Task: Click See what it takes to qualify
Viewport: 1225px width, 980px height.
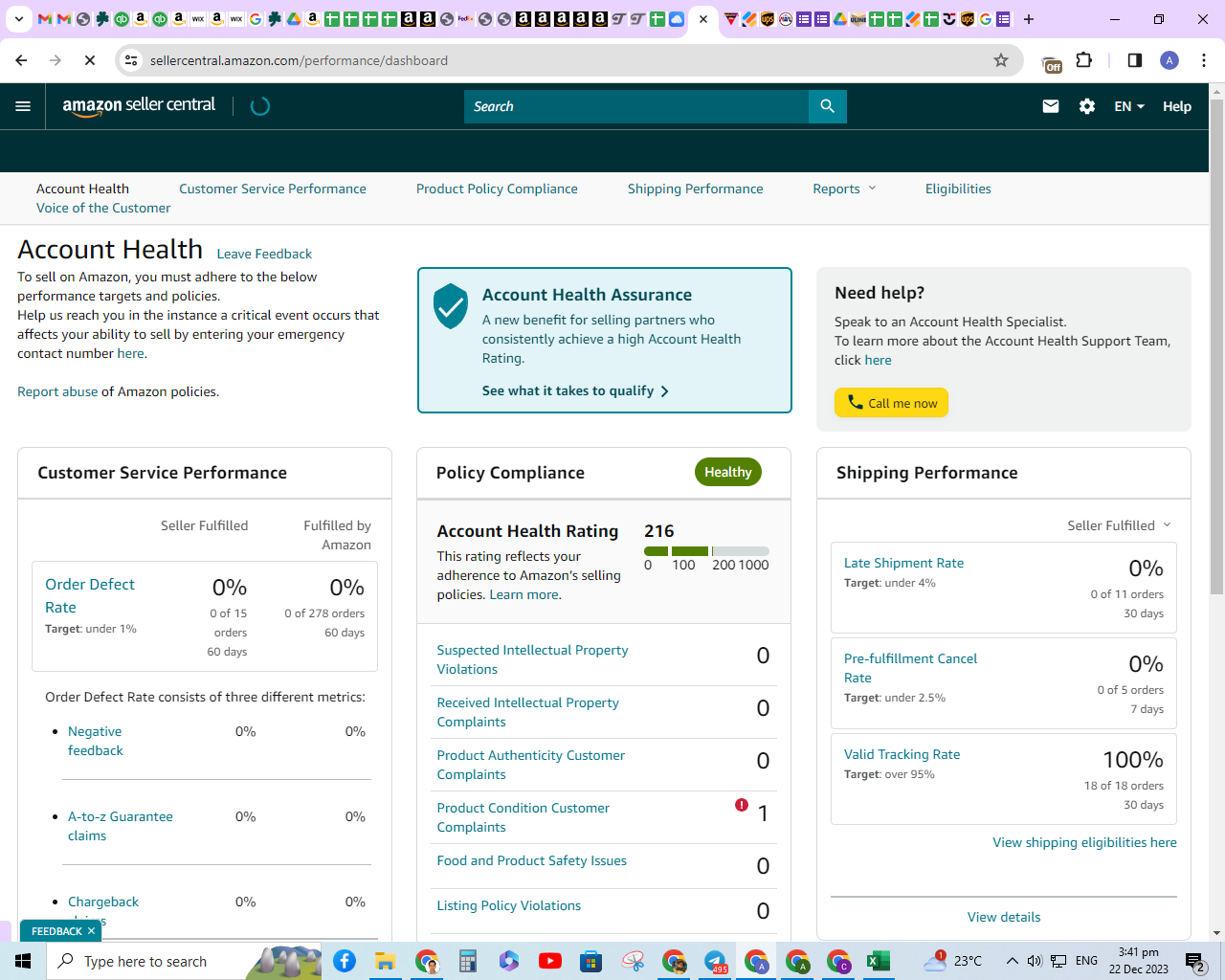Action: tap(575, 390)
